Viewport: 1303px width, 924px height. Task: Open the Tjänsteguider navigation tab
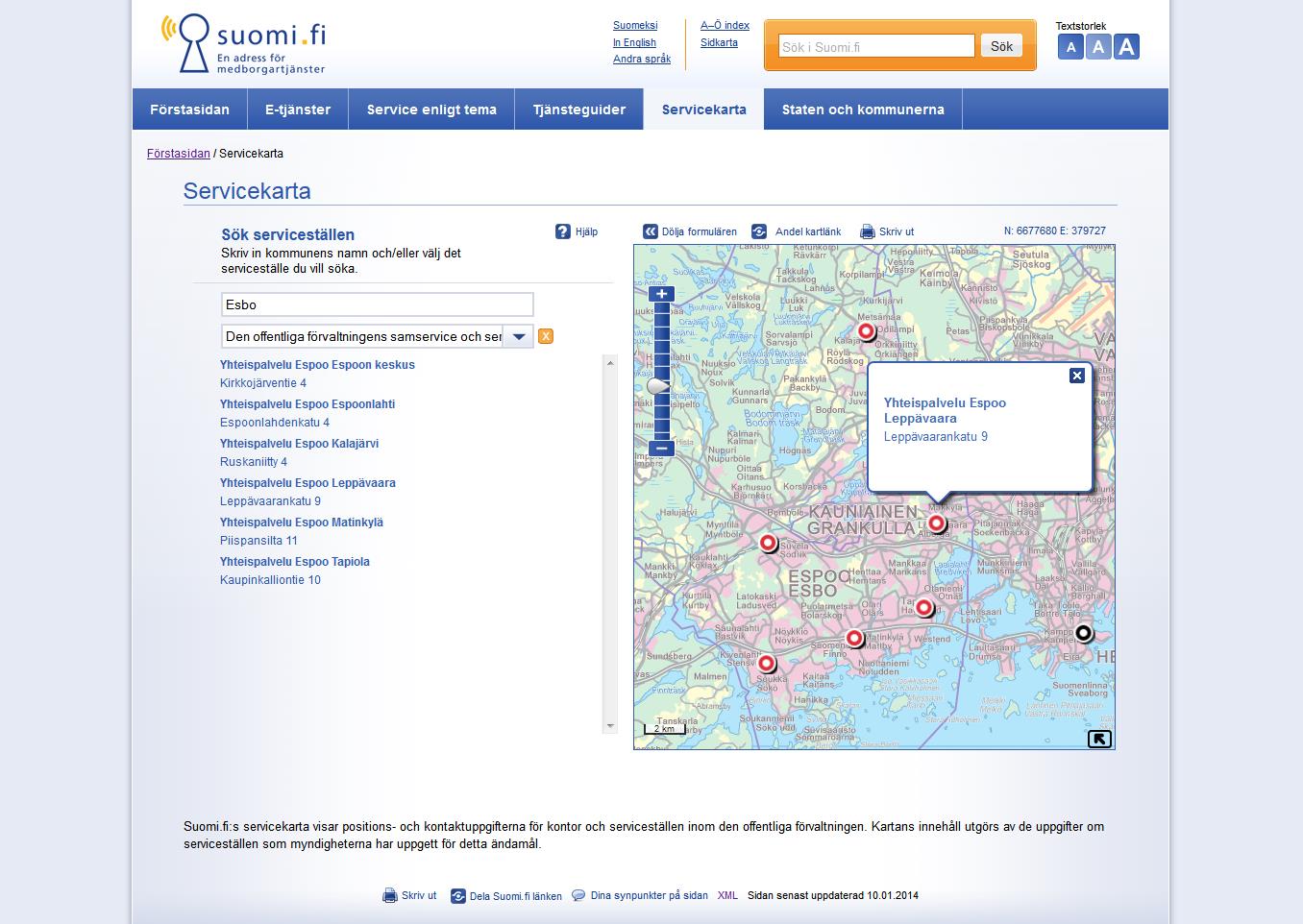click(x=579, y=109)
